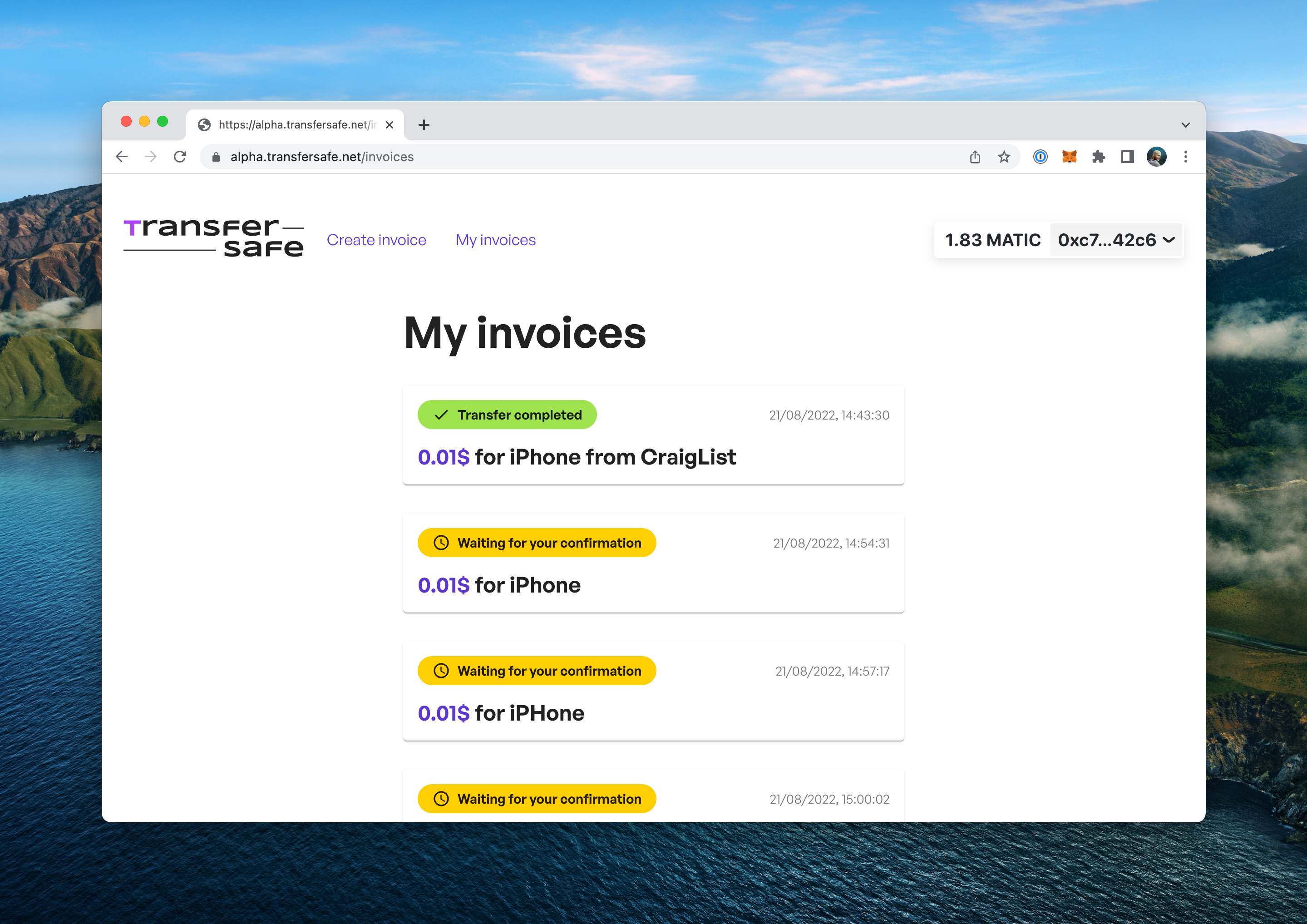1307x924 pixels.
Task: Open Chrome three-dot menu
Action: coord(1186,157)
